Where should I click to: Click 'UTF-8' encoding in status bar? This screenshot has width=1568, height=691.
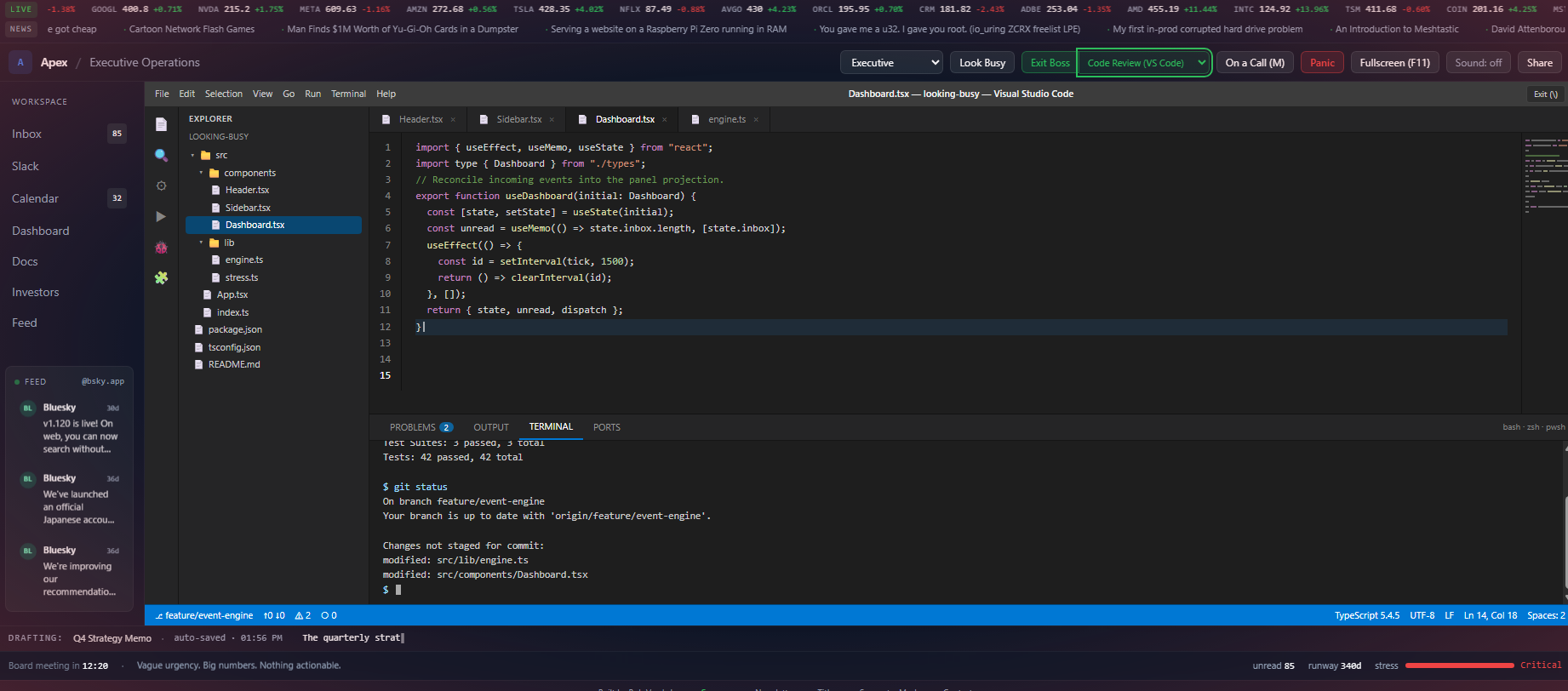click(1422, 615)
